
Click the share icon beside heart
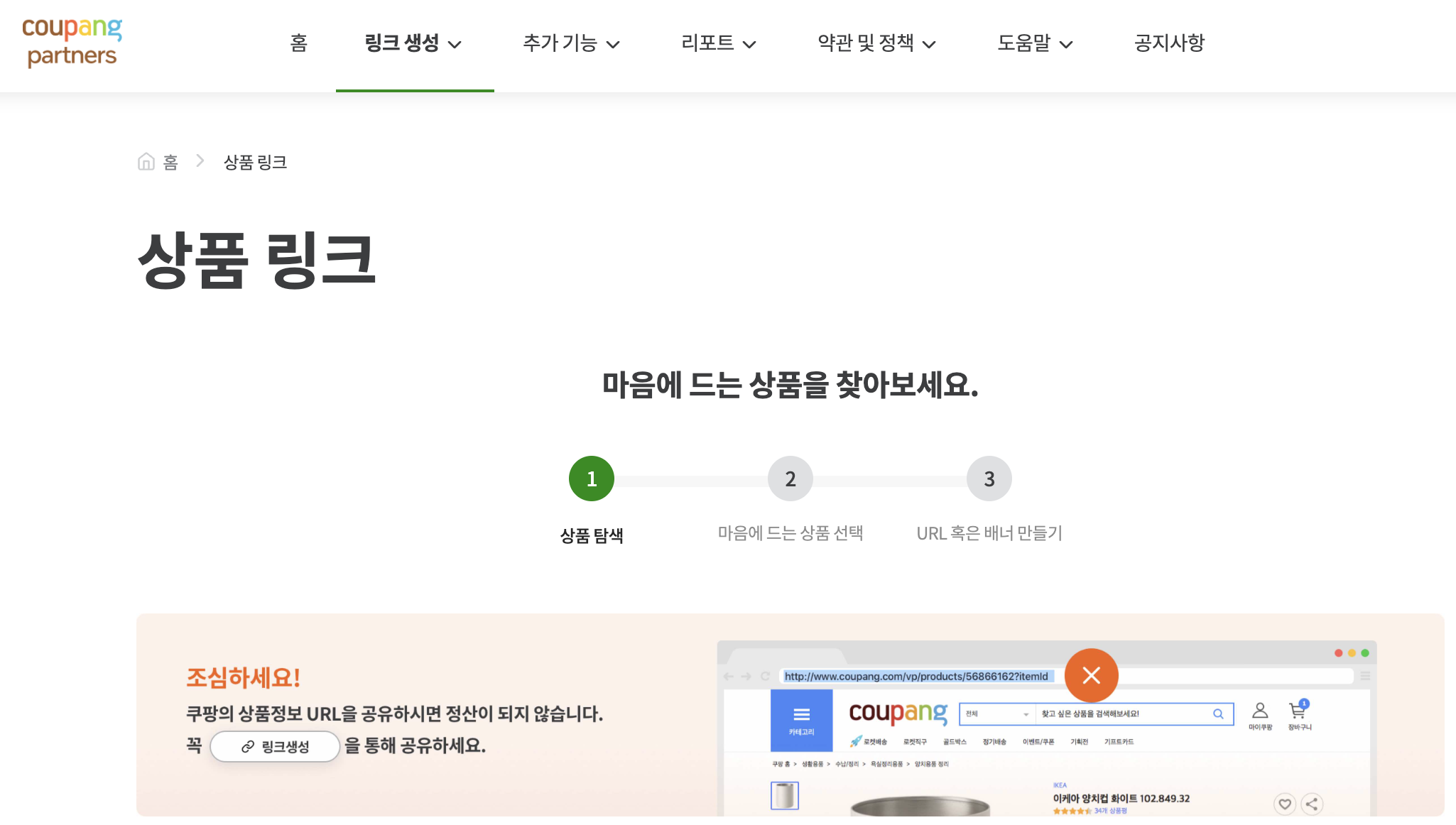[x=1312, y=804]
